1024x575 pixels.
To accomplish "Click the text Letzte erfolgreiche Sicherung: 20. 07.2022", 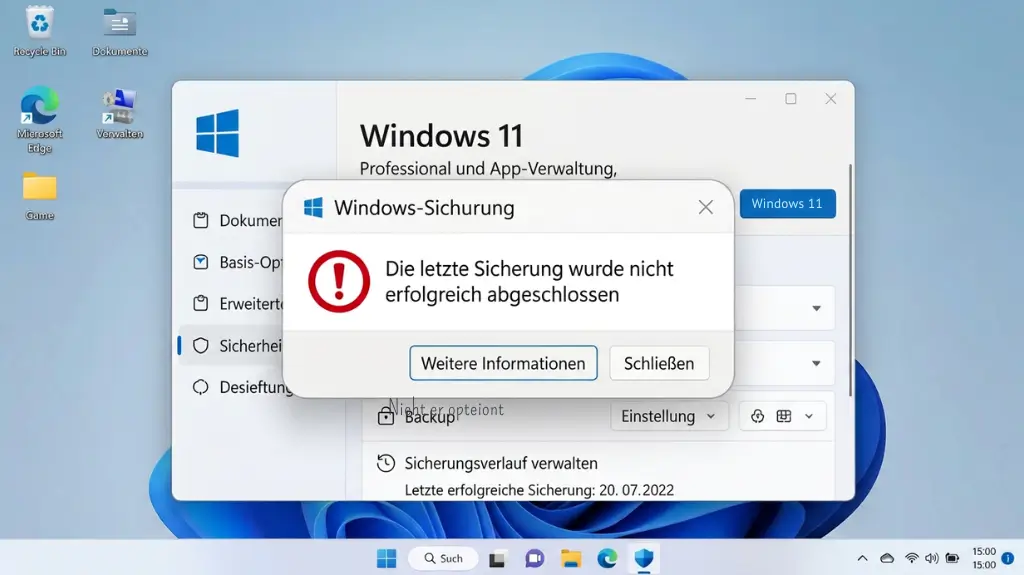I will (539, 490).
